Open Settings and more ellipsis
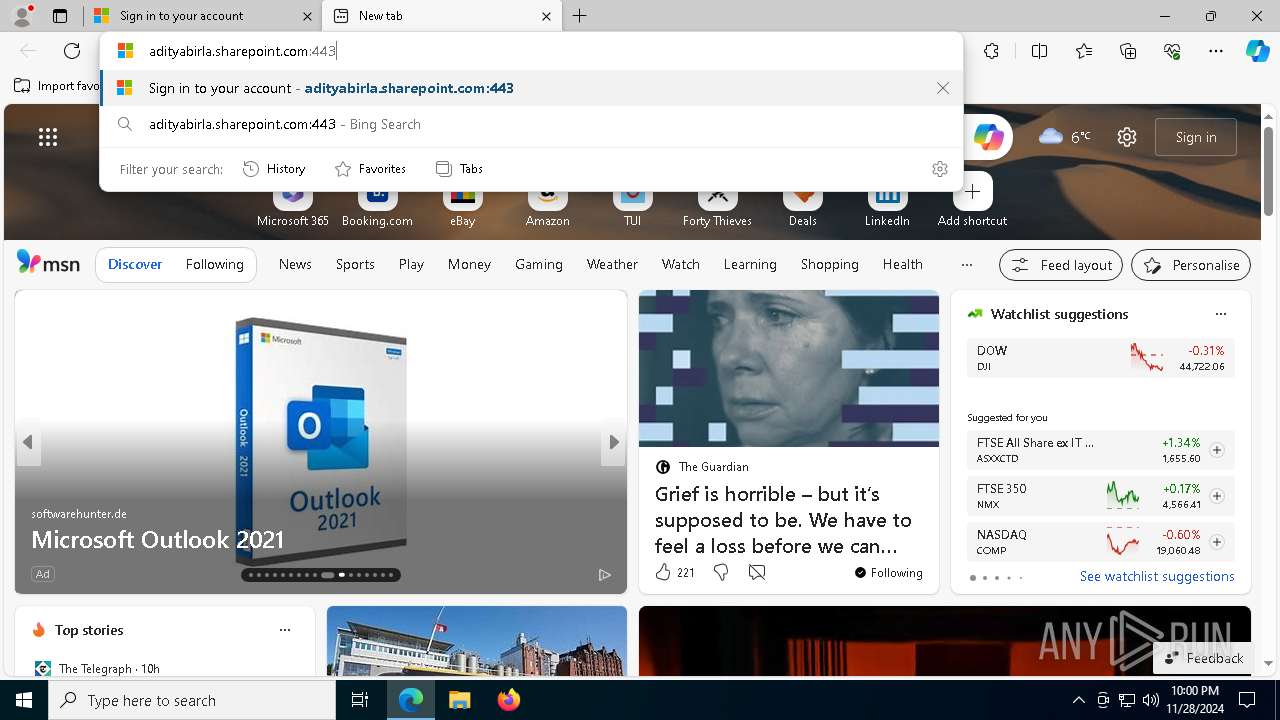1280x720 pixels. point(1216,51)
